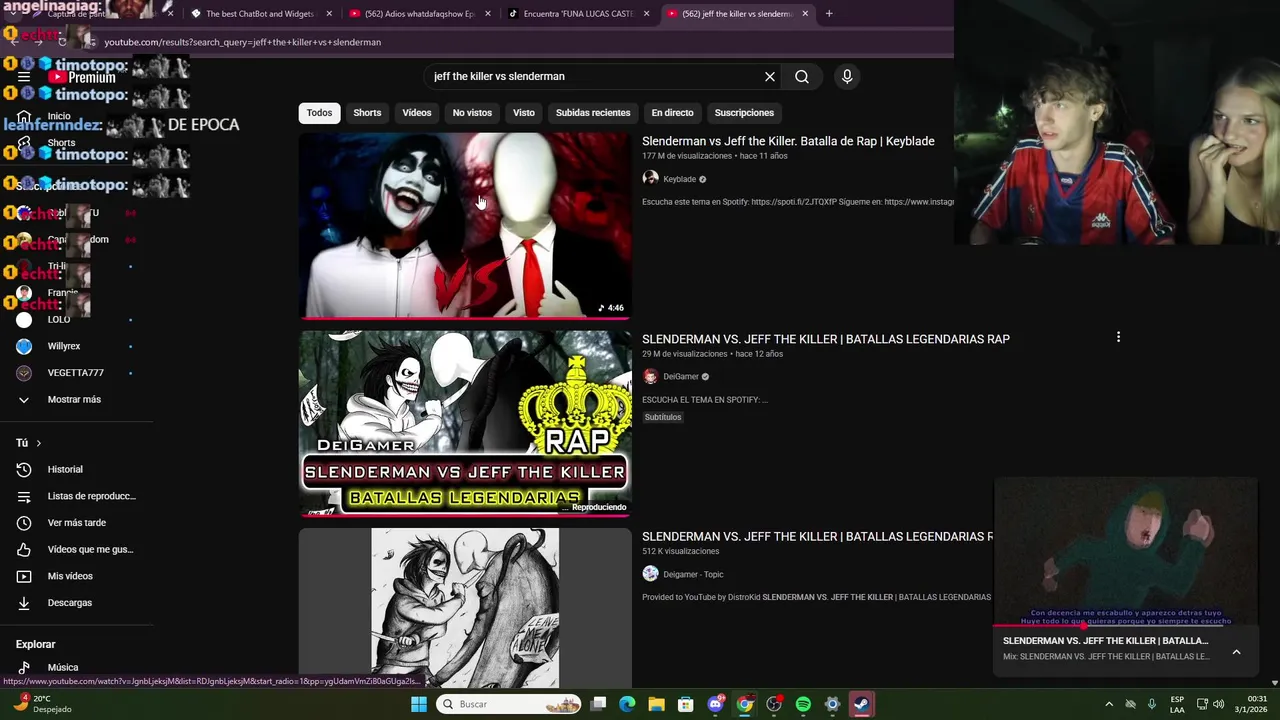This screenshot has width=1280, height=720.
Task: Open Música under Explorar
Action: pyautogui.click(x=62, y=667)
